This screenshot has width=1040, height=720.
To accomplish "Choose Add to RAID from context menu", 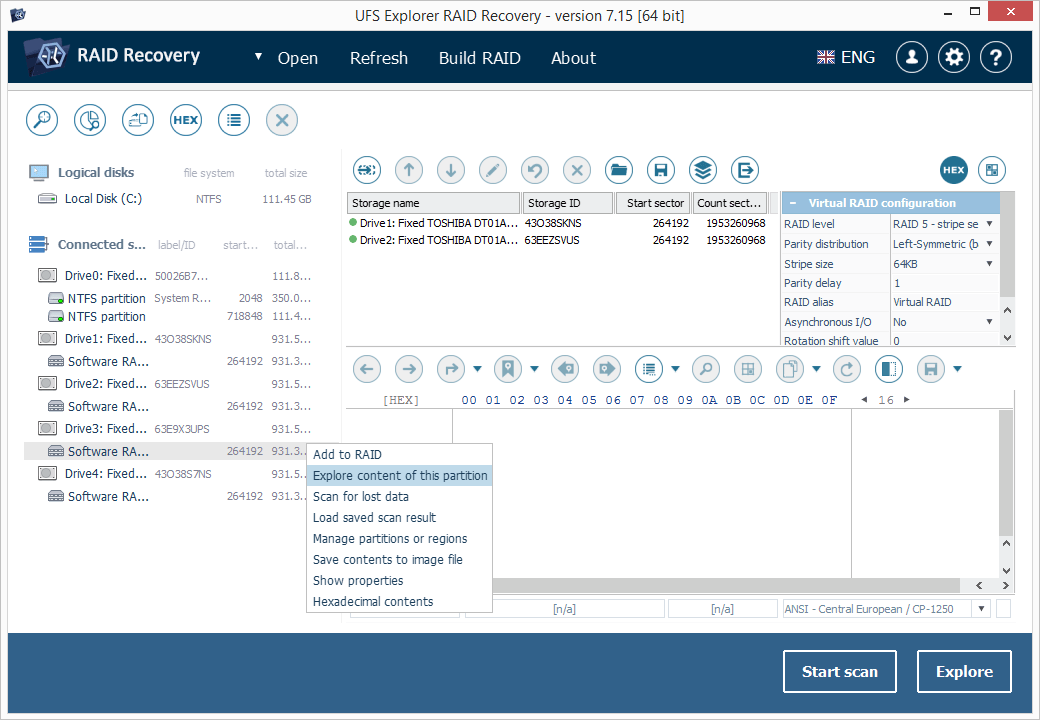I will click(x=399, y=455).
